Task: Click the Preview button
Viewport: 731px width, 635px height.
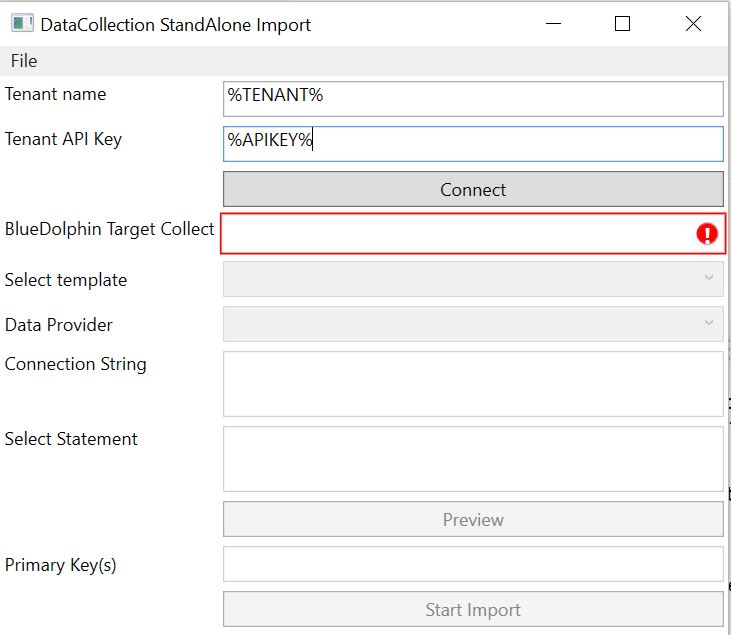Action: tap(473, 519)
